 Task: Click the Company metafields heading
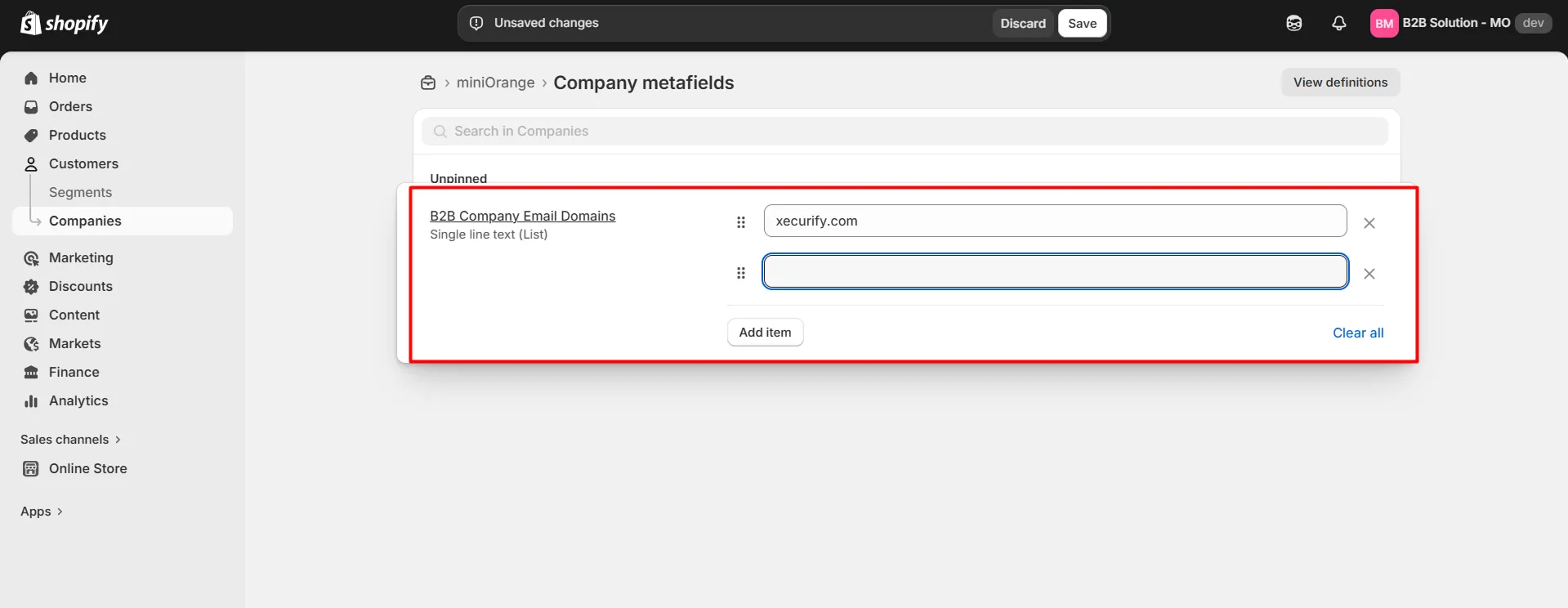[644, 83]
